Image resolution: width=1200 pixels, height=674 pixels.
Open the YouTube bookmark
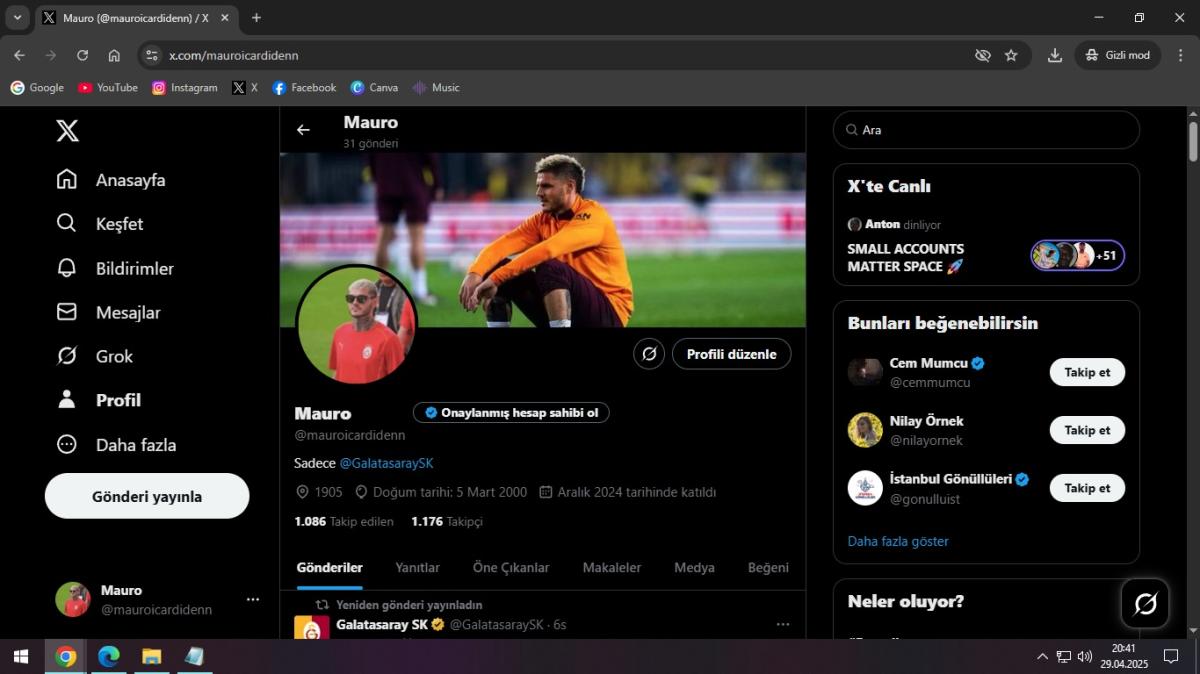(x=108, y=88)
